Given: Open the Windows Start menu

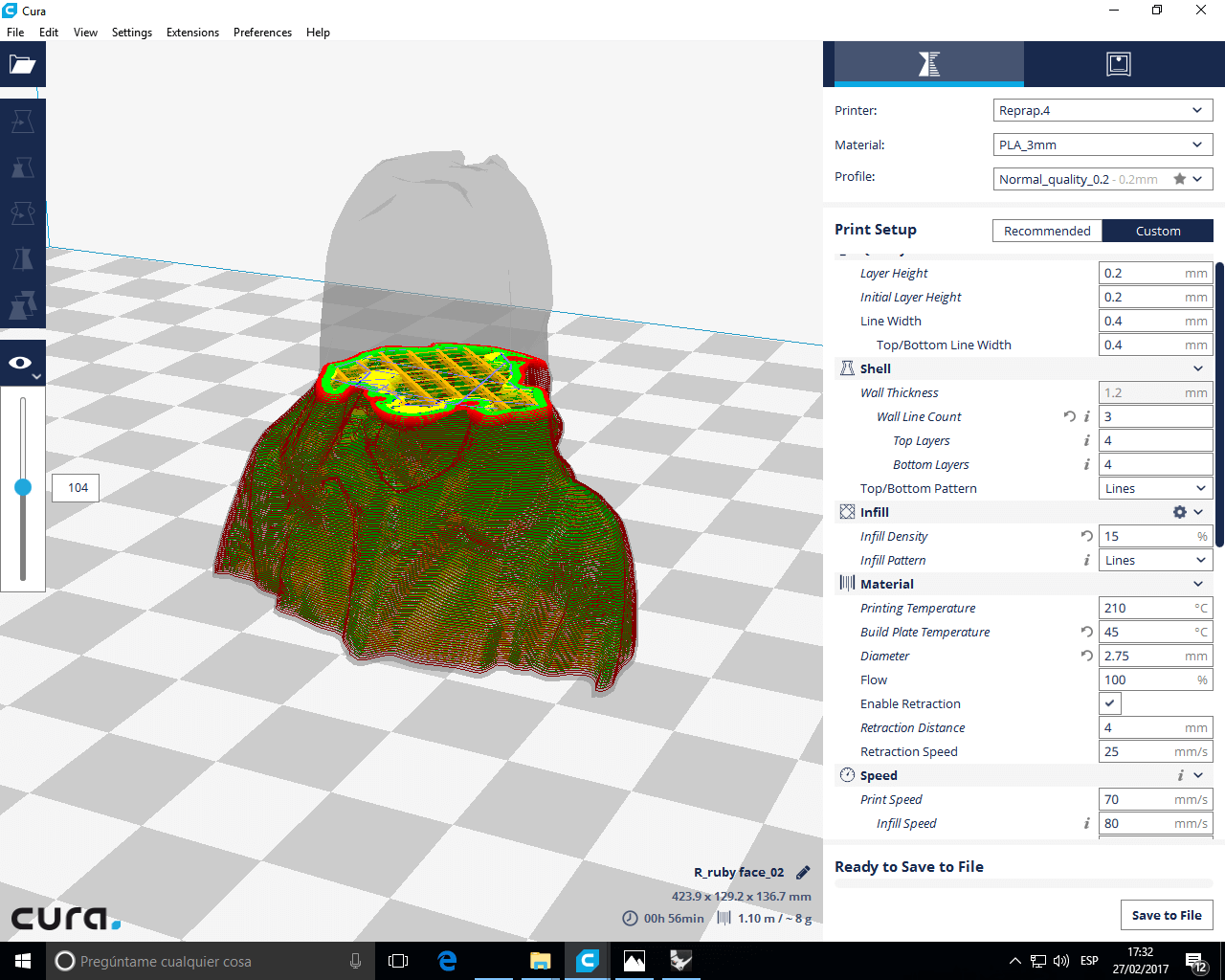Looking at the screenshot, I should click(x=23, y=961).
